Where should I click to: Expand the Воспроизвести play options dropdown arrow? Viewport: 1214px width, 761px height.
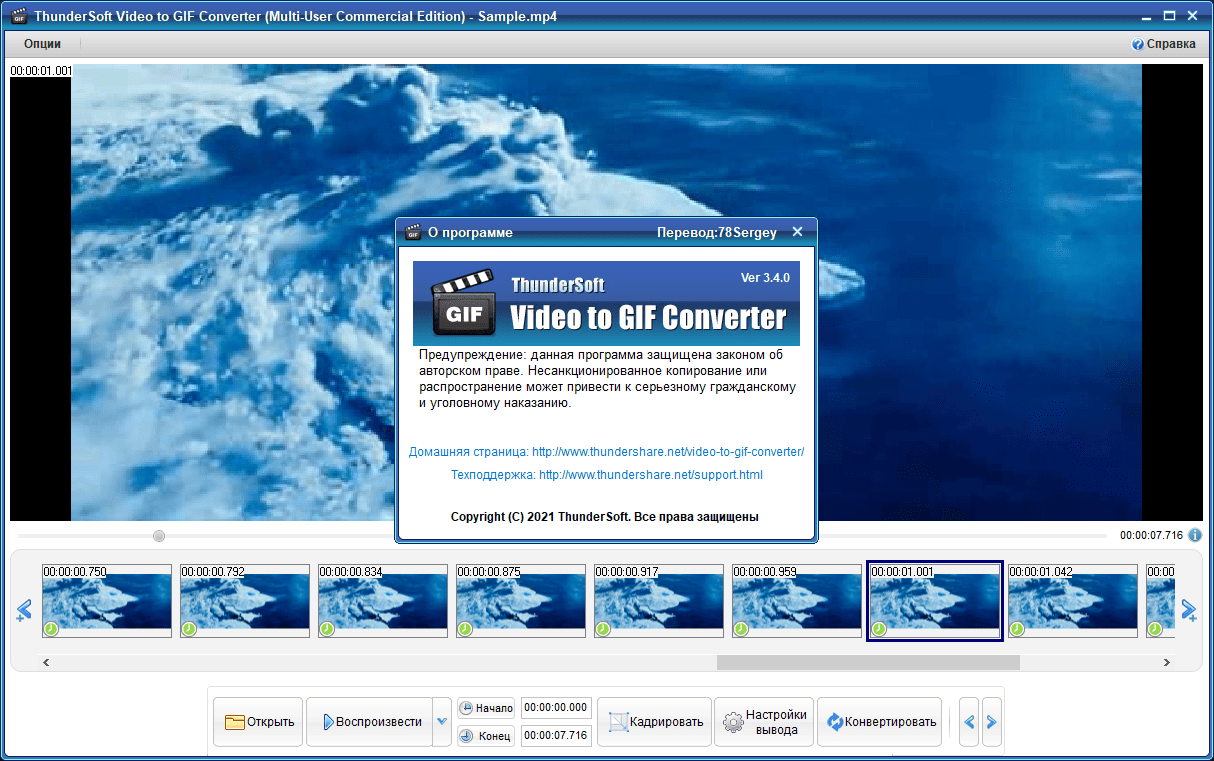click(x=441, y=722)
